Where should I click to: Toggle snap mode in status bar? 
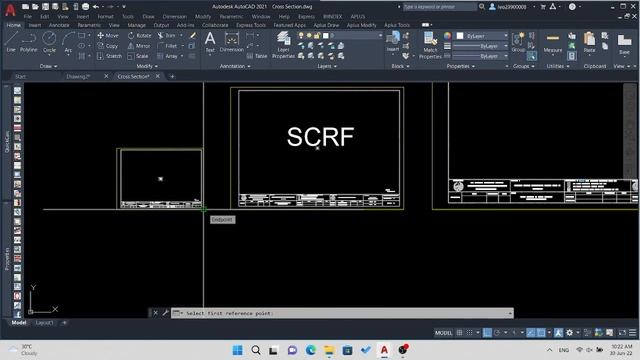[x=470, y=333]
